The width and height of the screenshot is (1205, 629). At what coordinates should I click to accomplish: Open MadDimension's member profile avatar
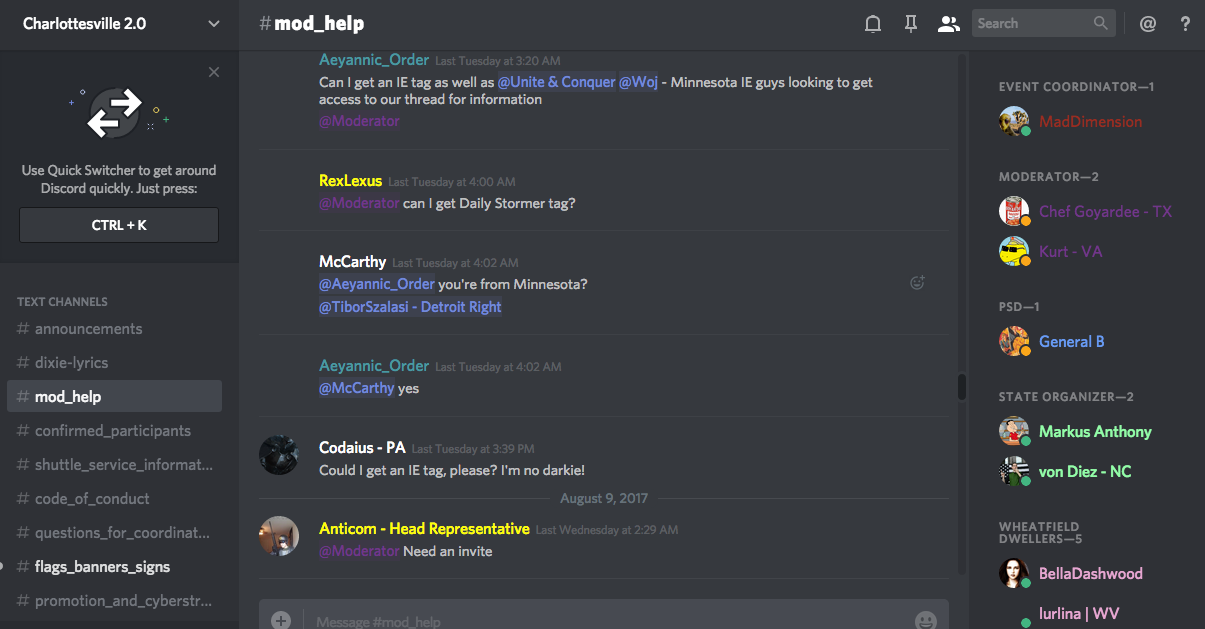click(1014, 121)
